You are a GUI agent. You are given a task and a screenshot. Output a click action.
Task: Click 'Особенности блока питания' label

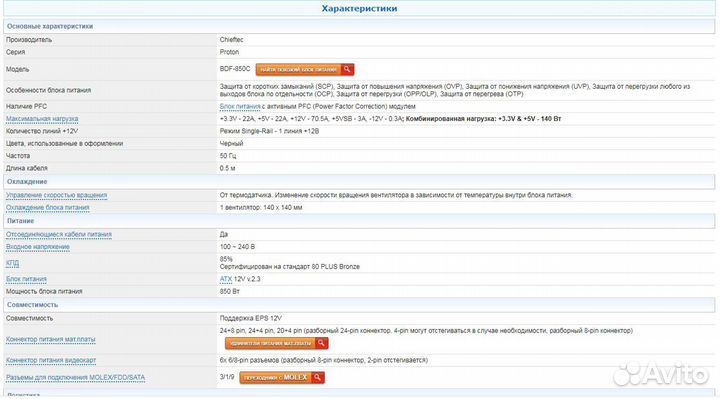[x=48, y=90]
